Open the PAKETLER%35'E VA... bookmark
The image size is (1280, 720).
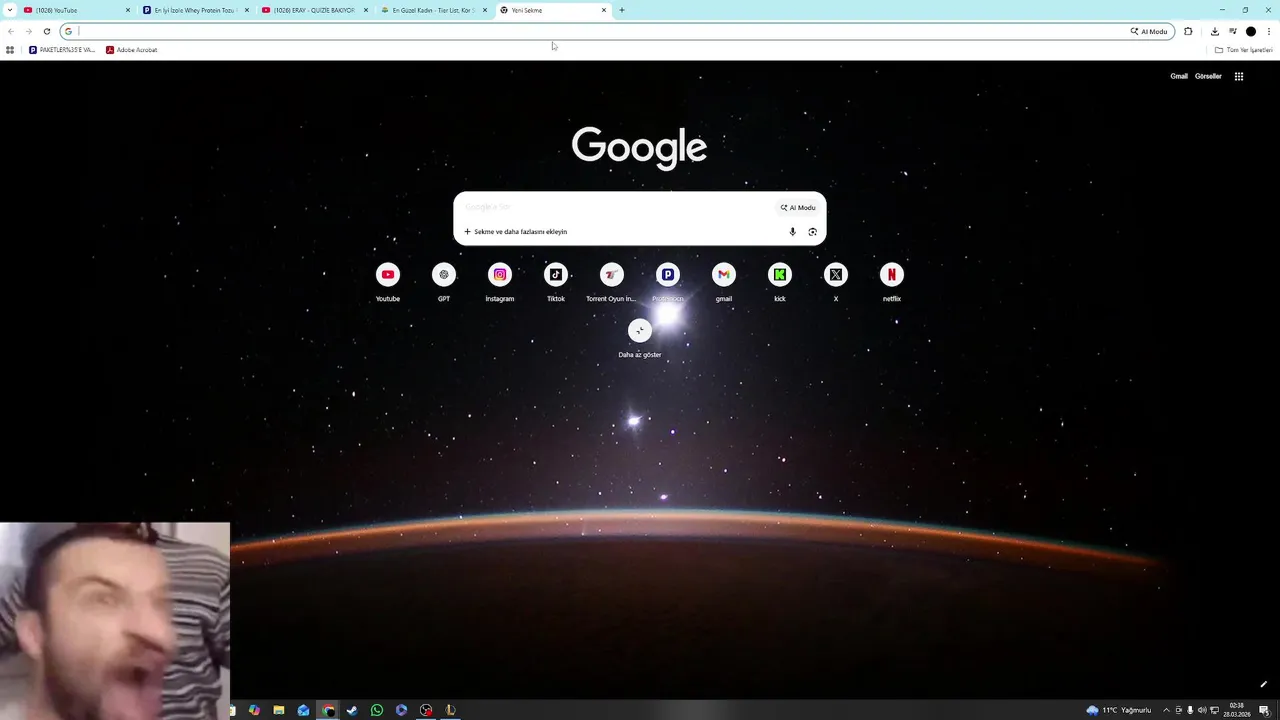pos(62,50)
